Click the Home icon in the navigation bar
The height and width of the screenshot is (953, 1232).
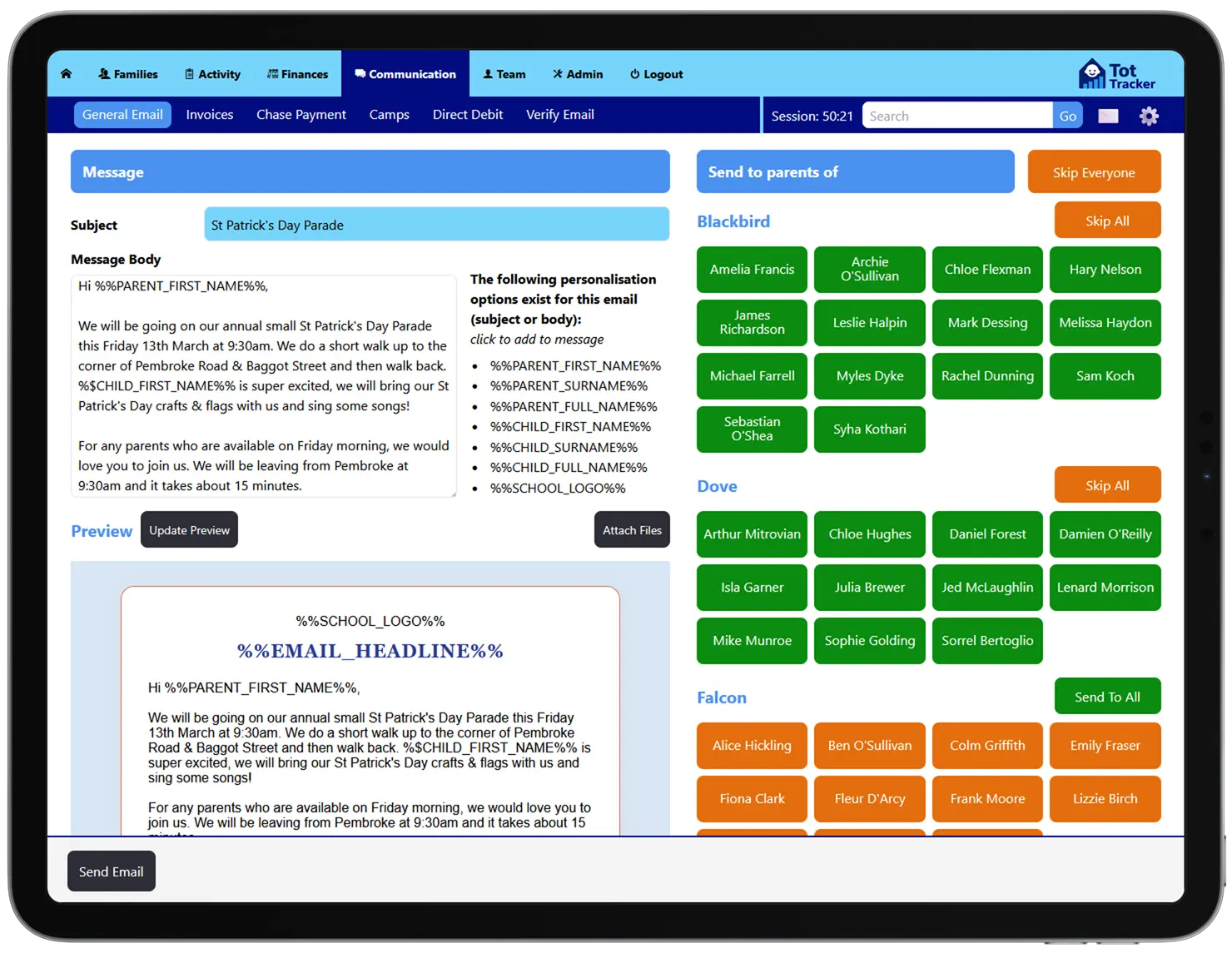point(67,74)
